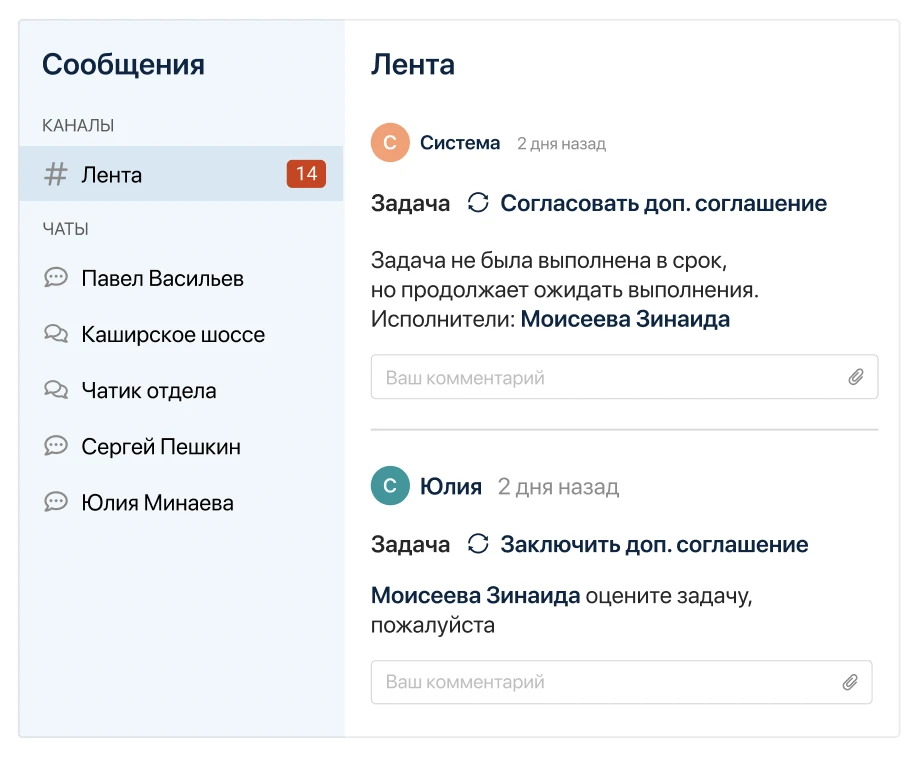Click the chat bubble icon beside Павел Васильев
Screen dimensions: 924x762
pos(55,278)
